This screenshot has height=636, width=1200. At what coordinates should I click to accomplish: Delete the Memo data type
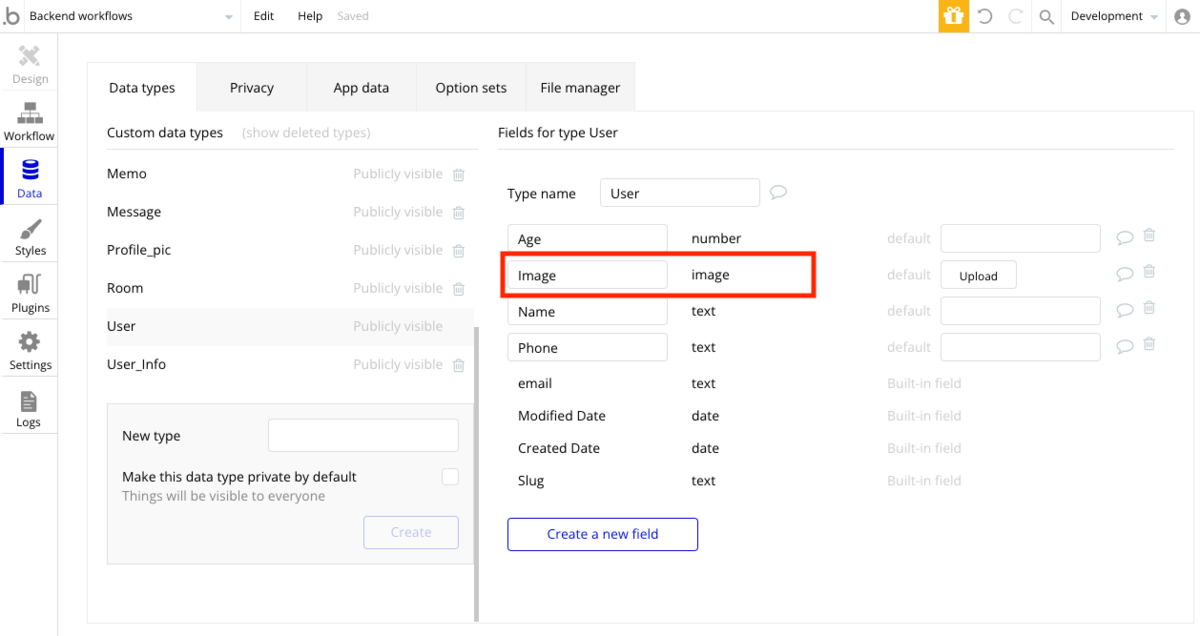coord(459,174)
